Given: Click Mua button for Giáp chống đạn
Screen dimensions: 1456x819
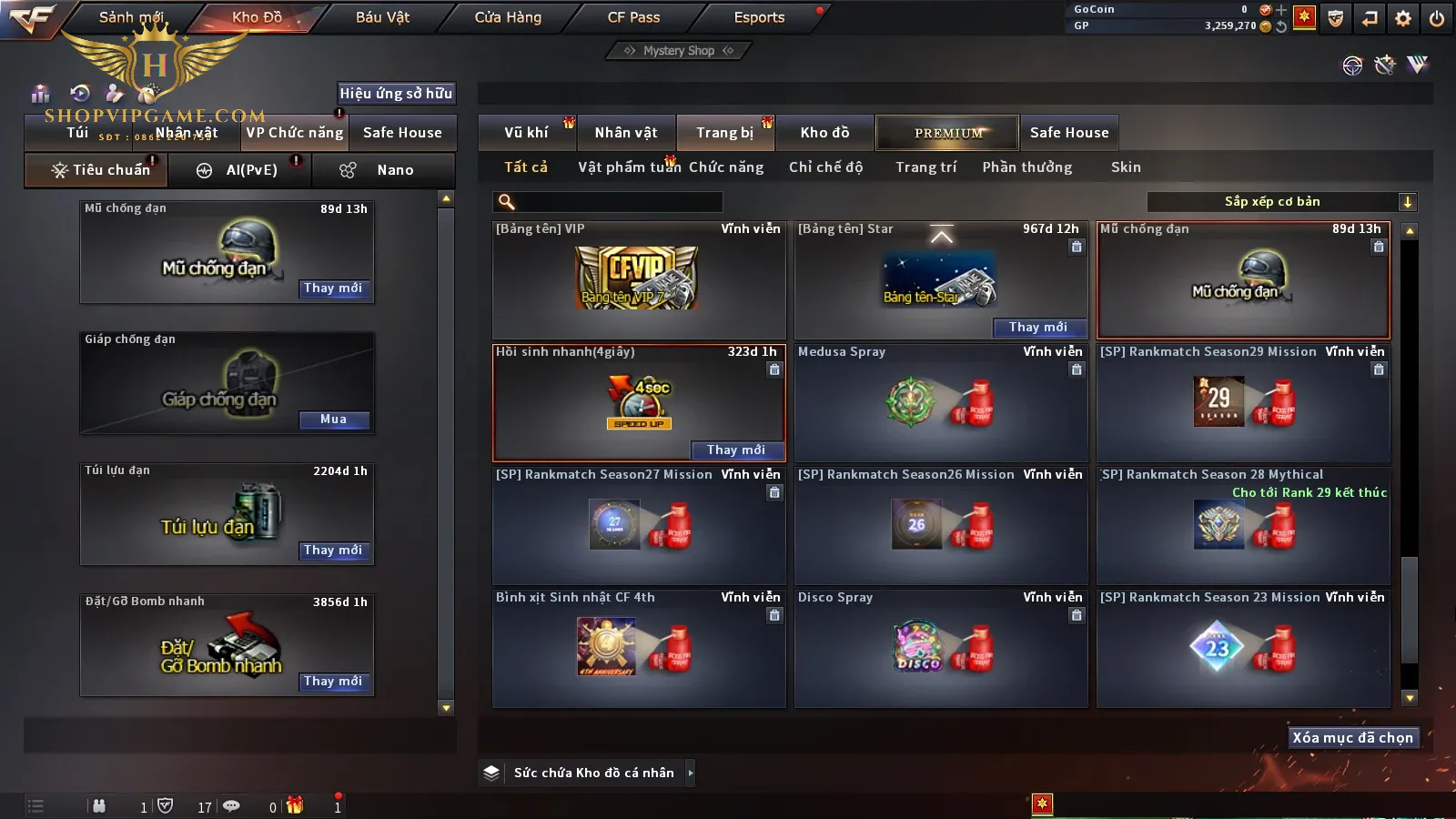Looking at the screenshot, I should [x=334, y=420].
